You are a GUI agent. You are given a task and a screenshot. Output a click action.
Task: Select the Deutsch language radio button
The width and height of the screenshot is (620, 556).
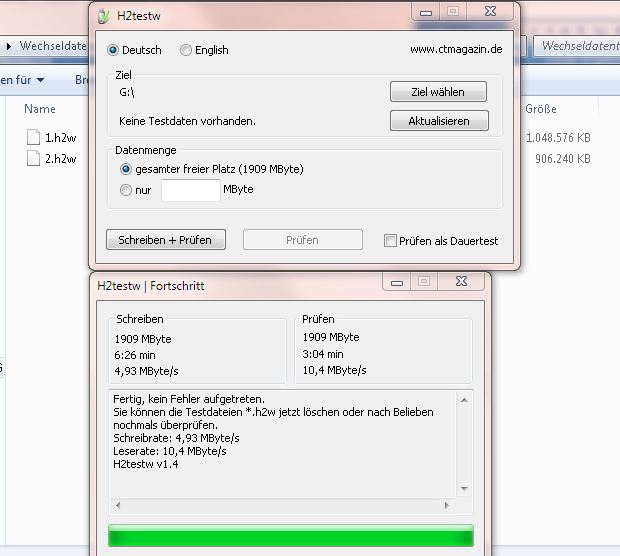(x=113, y=50)
